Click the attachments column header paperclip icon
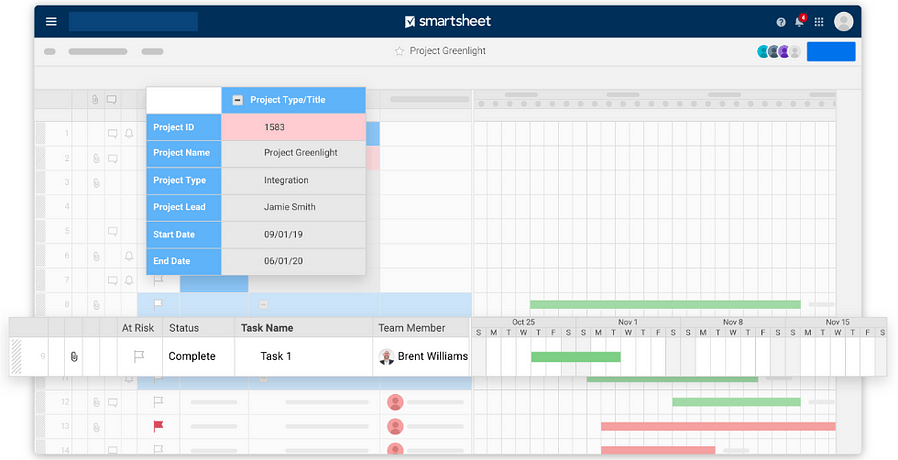Screen dimensions: 898x460 (x=95, y=100)
